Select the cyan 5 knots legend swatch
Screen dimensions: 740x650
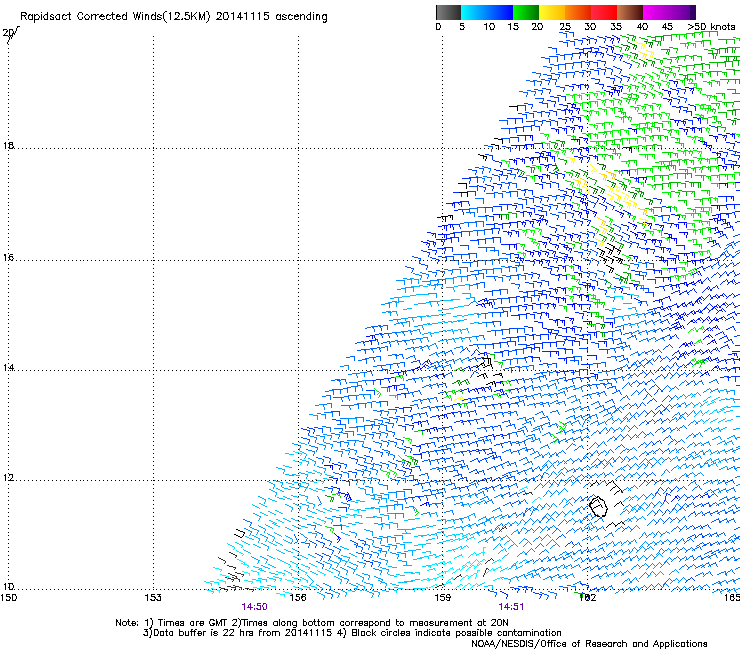pyautogui.click(x=473, y=12)
